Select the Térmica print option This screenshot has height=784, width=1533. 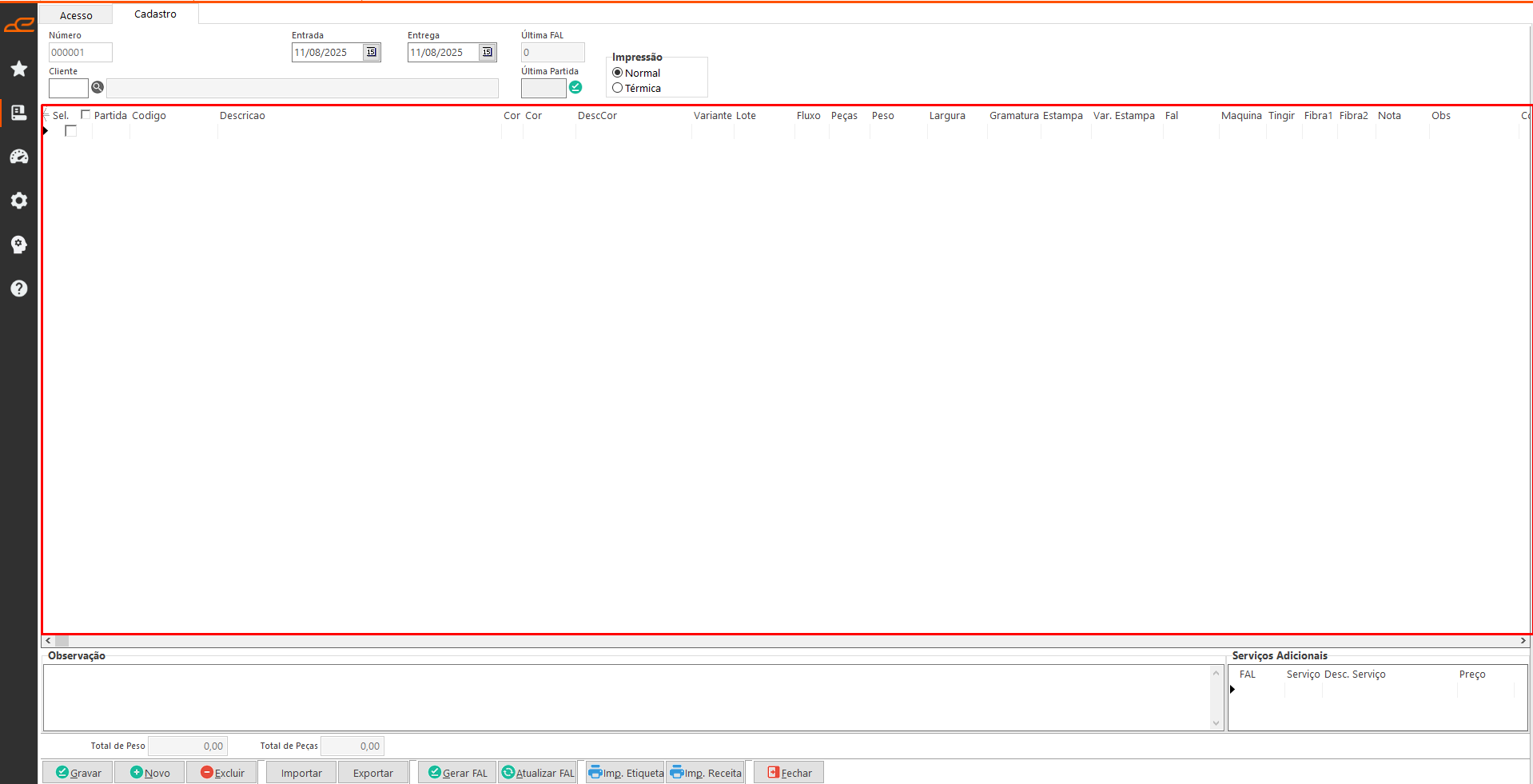click(x=618, y=88)
